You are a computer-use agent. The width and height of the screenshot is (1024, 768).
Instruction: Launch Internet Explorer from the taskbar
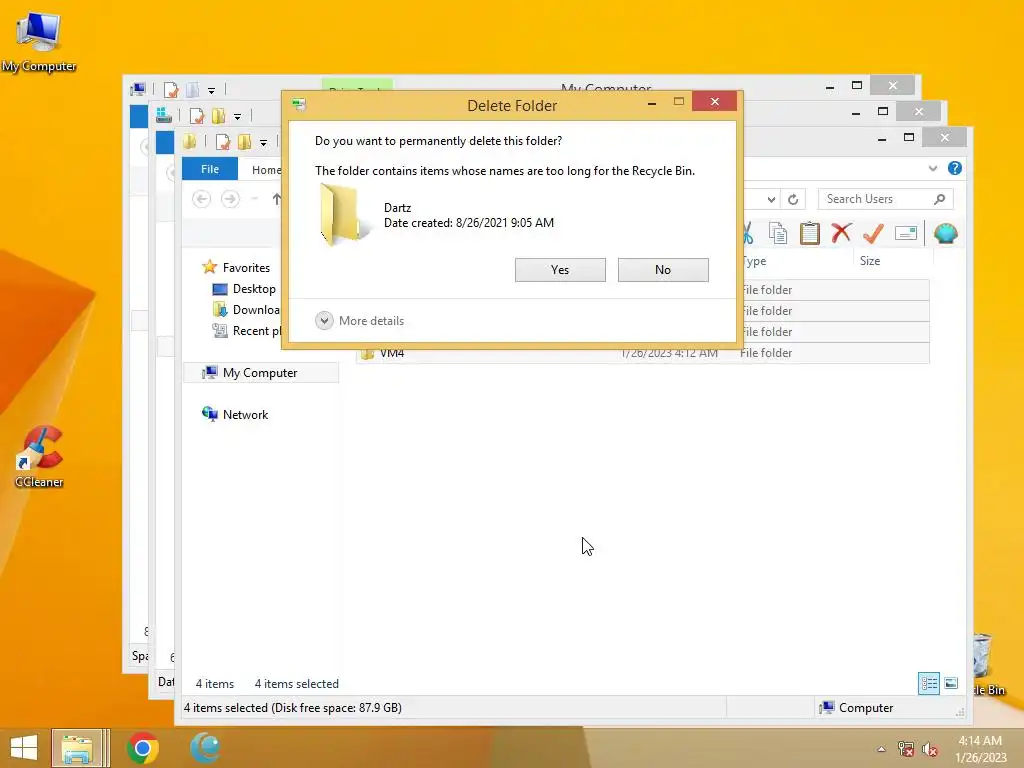click(205, 748)
